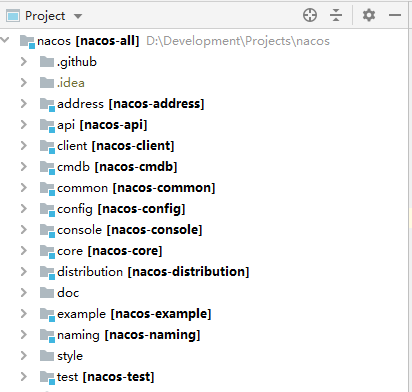Expand the config module tree node
This screenshot has height=392, width=412.
(23, 209)
